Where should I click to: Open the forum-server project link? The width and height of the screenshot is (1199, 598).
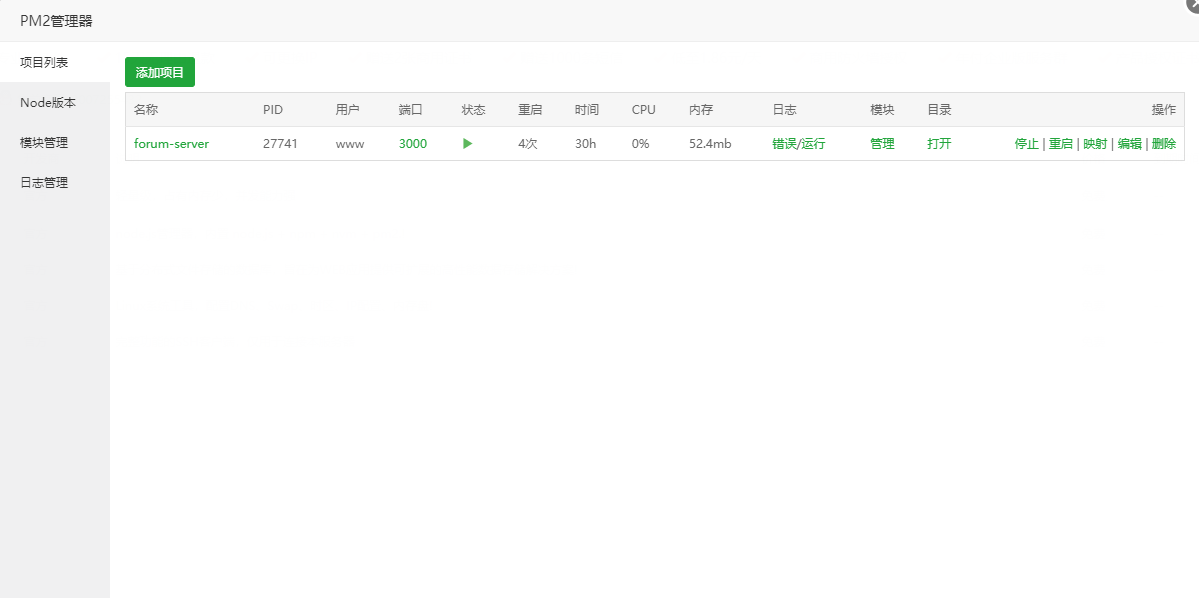click(171, 143)
